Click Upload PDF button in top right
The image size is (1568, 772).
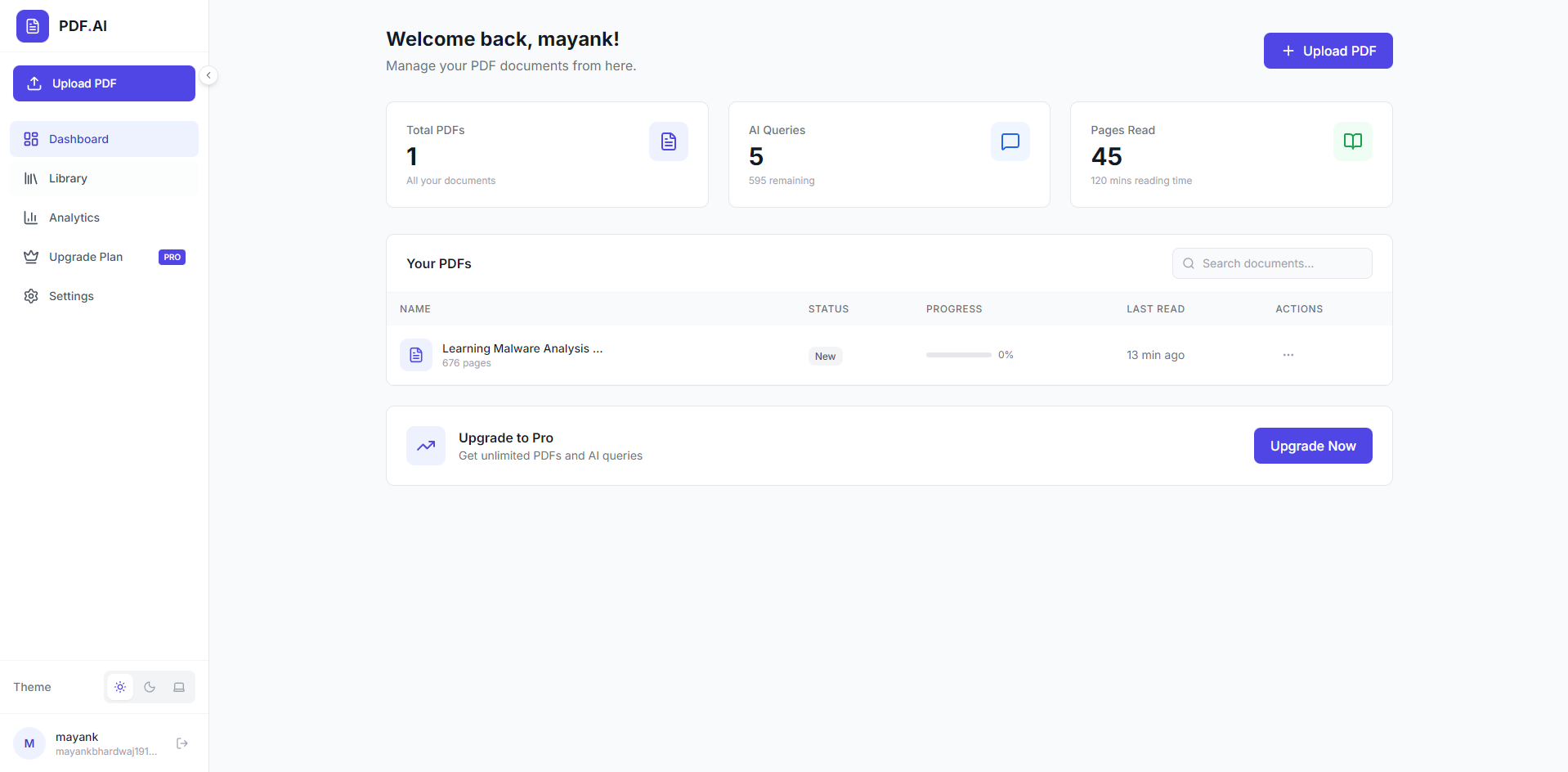click(1328, 51)
